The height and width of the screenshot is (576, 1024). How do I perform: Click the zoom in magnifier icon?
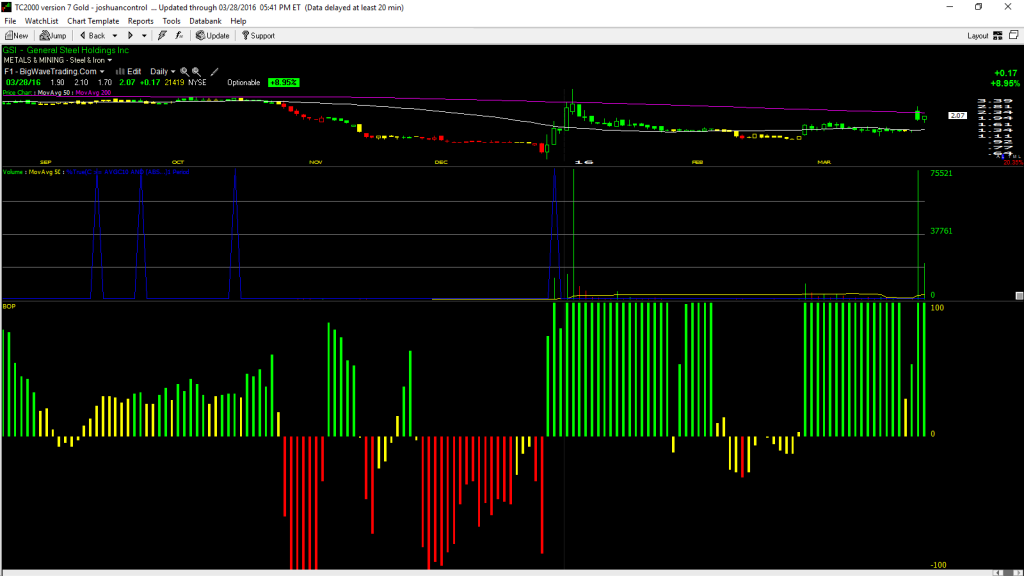tap(185, 72)
